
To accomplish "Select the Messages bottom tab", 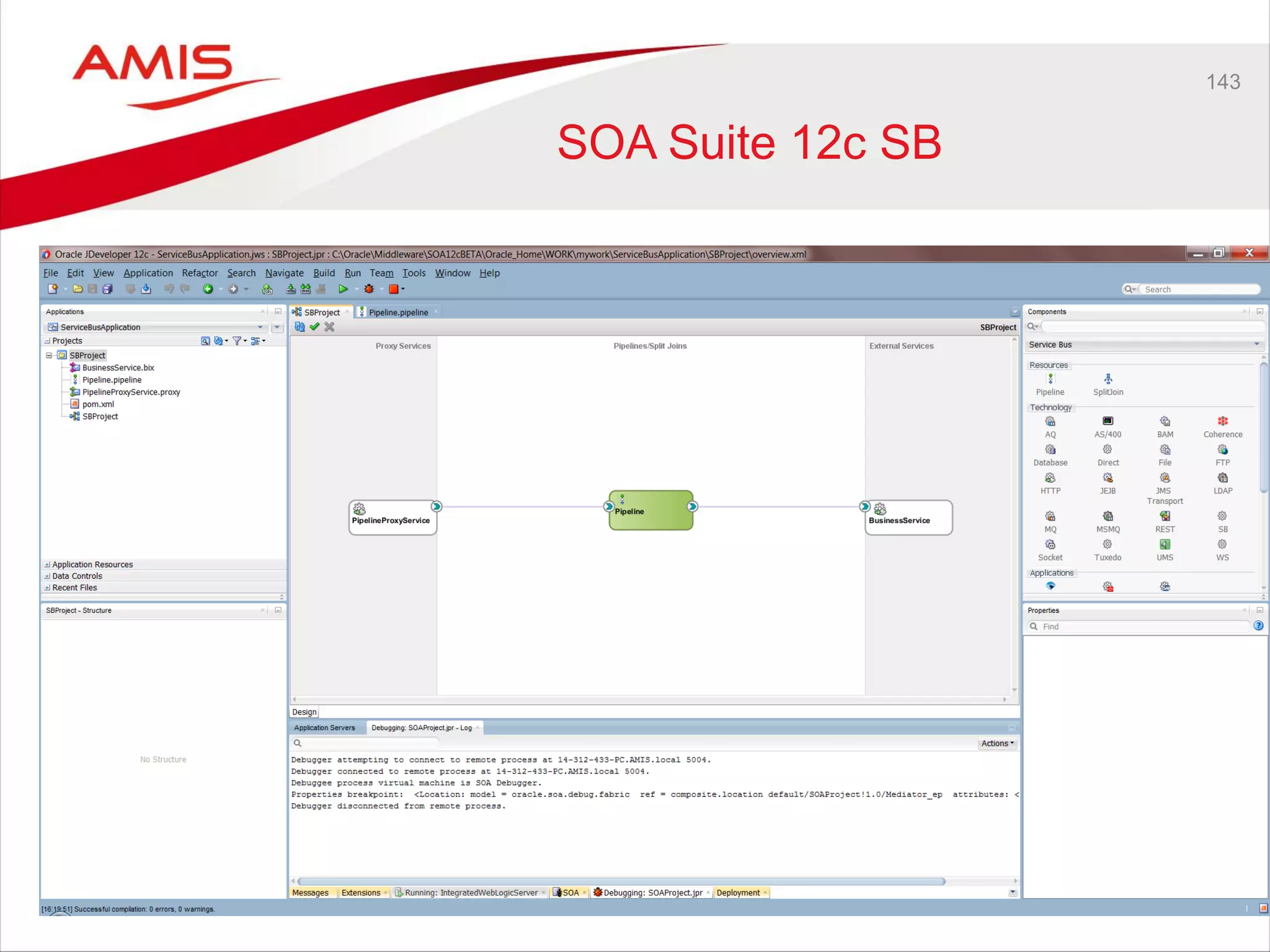I will (310, 893).
